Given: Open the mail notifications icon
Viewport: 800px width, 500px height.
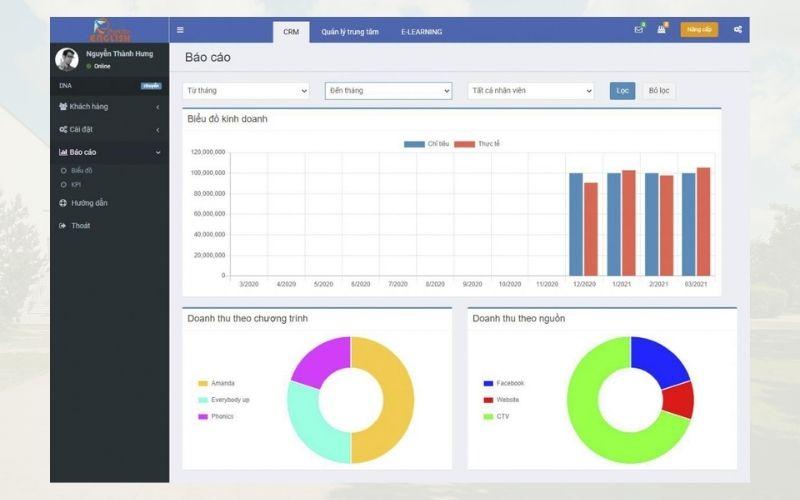Looking at the screenshot, I should [638, 30].
